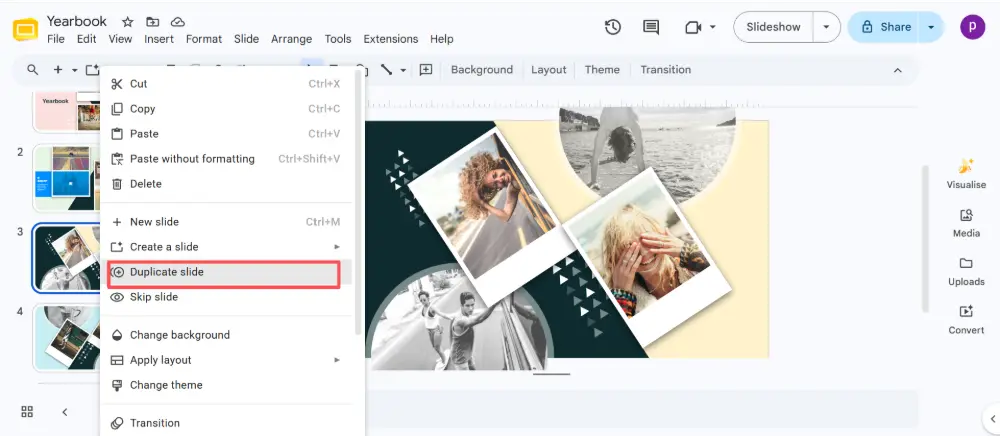Click the Layout toolbar button

[x=548, y=70]
